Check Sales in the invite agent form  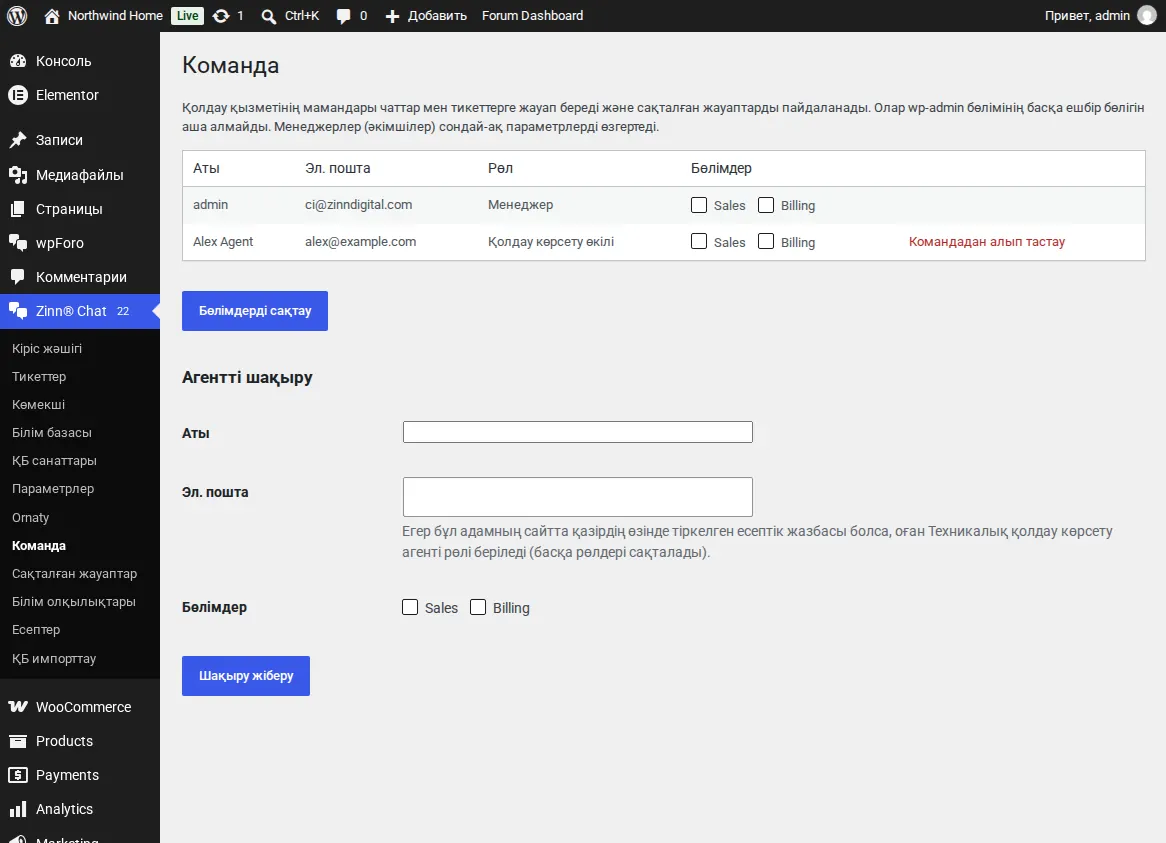(x=410, y=607)
